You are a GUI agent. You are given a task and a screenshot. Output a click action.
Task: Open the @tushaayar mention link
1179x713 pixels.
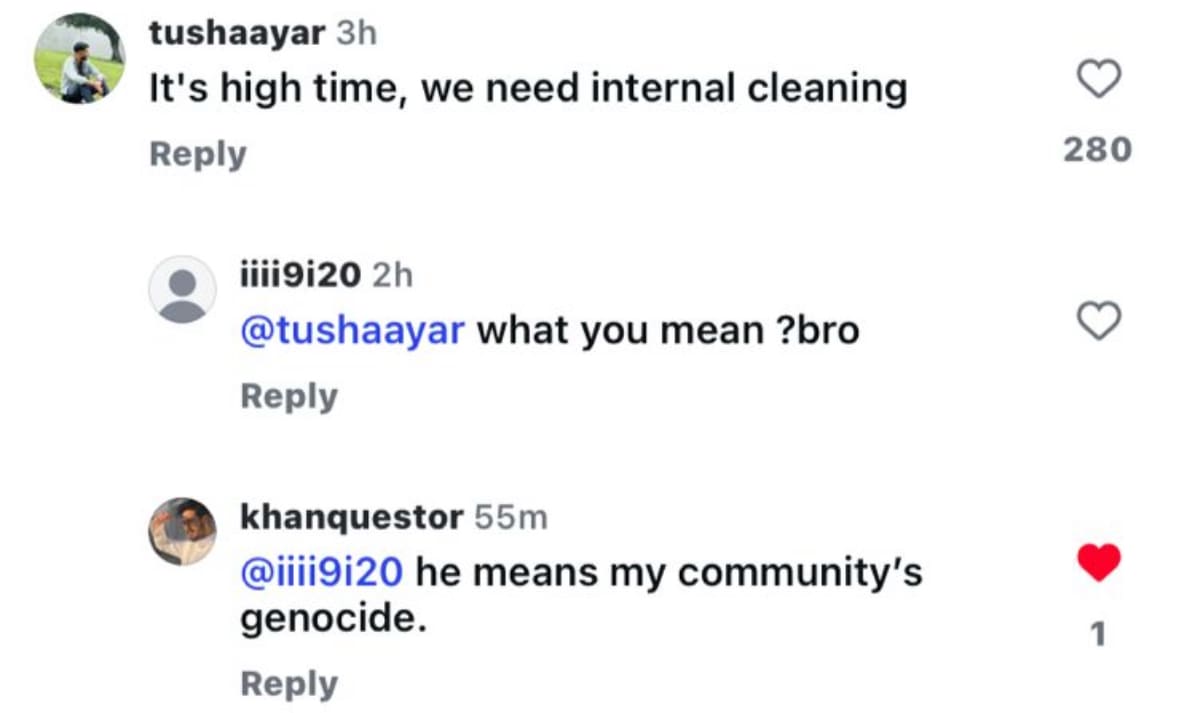tap(353, 330)
